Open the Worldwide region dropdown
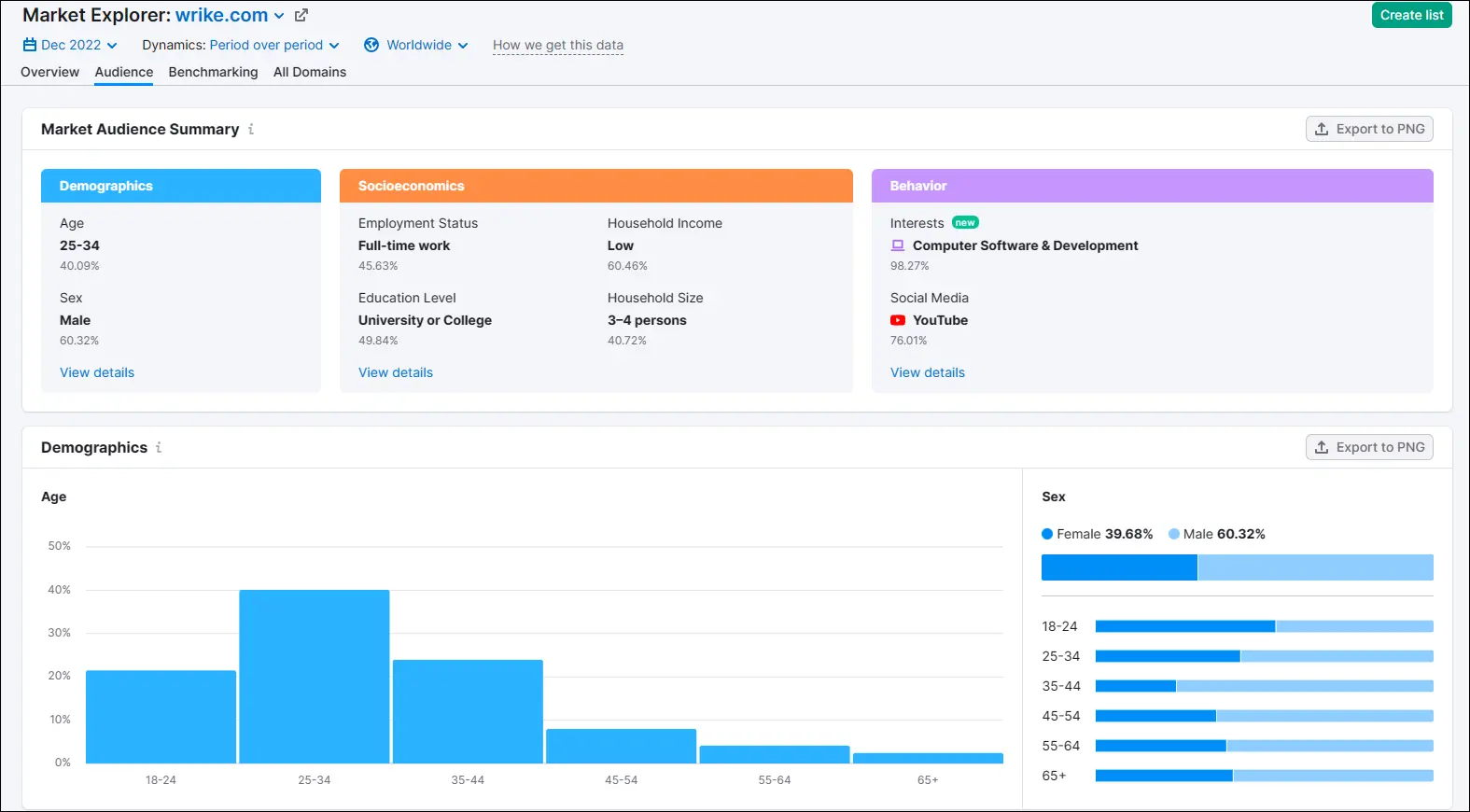 [416, 45]
